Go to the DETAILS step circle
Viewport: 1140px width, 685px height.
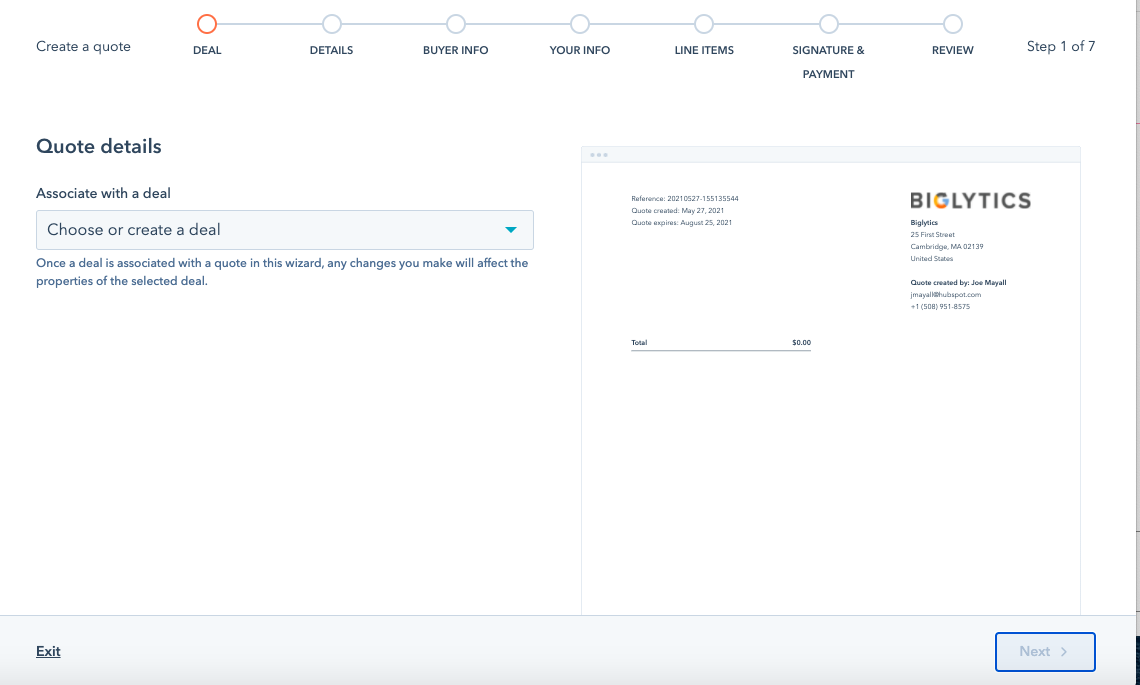click(x=332, y=24)
